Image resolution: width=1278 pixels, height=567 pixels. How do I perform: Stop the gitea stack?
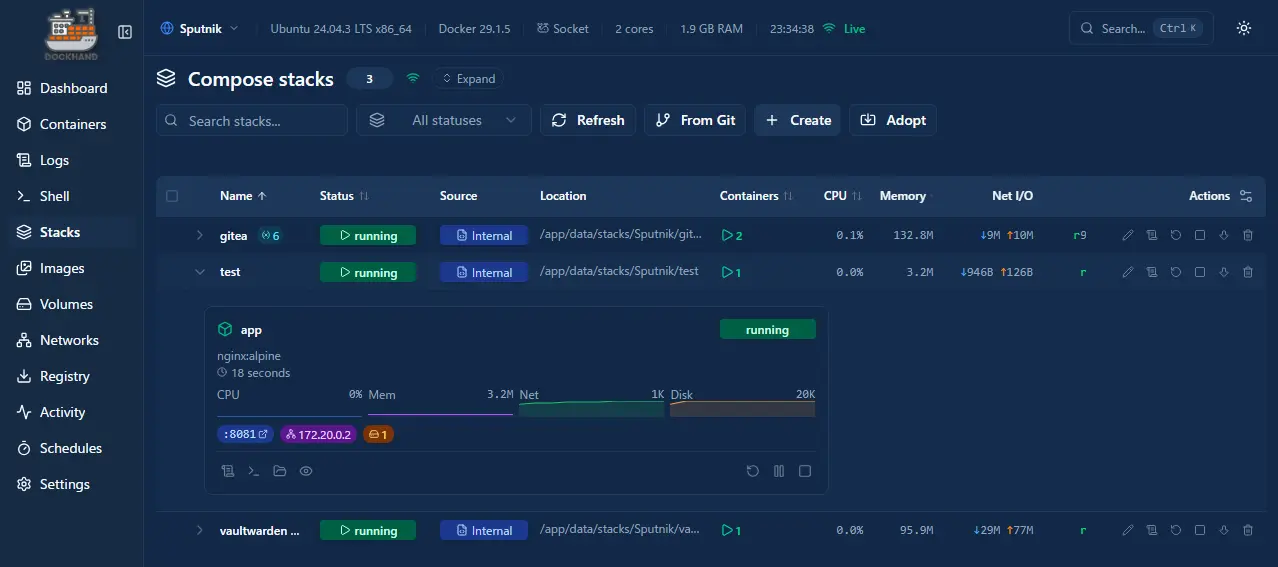point(1200,236)
